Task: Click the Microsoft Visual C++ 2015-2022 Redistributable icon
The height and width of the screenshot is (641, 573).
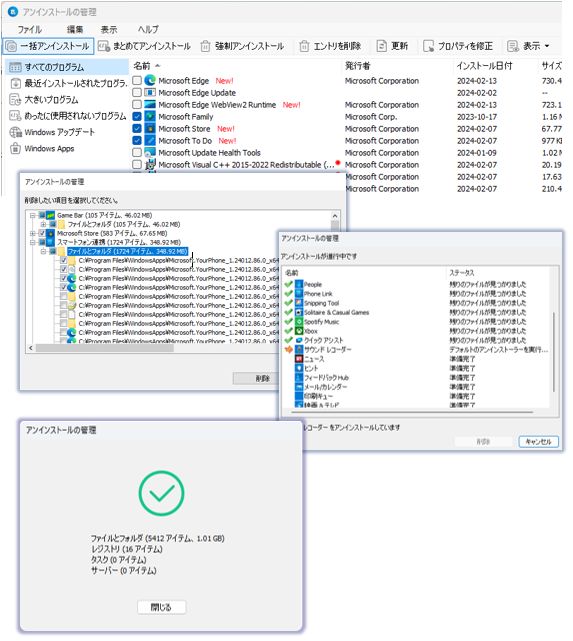Action: pos(150,165)
